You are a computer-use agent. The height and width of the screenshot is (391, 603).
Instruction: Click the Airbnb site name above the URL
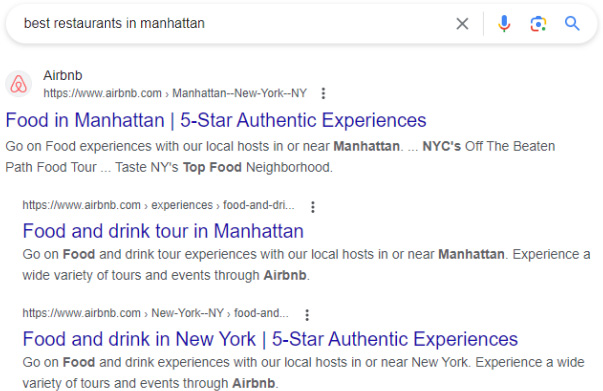(63, 75)
